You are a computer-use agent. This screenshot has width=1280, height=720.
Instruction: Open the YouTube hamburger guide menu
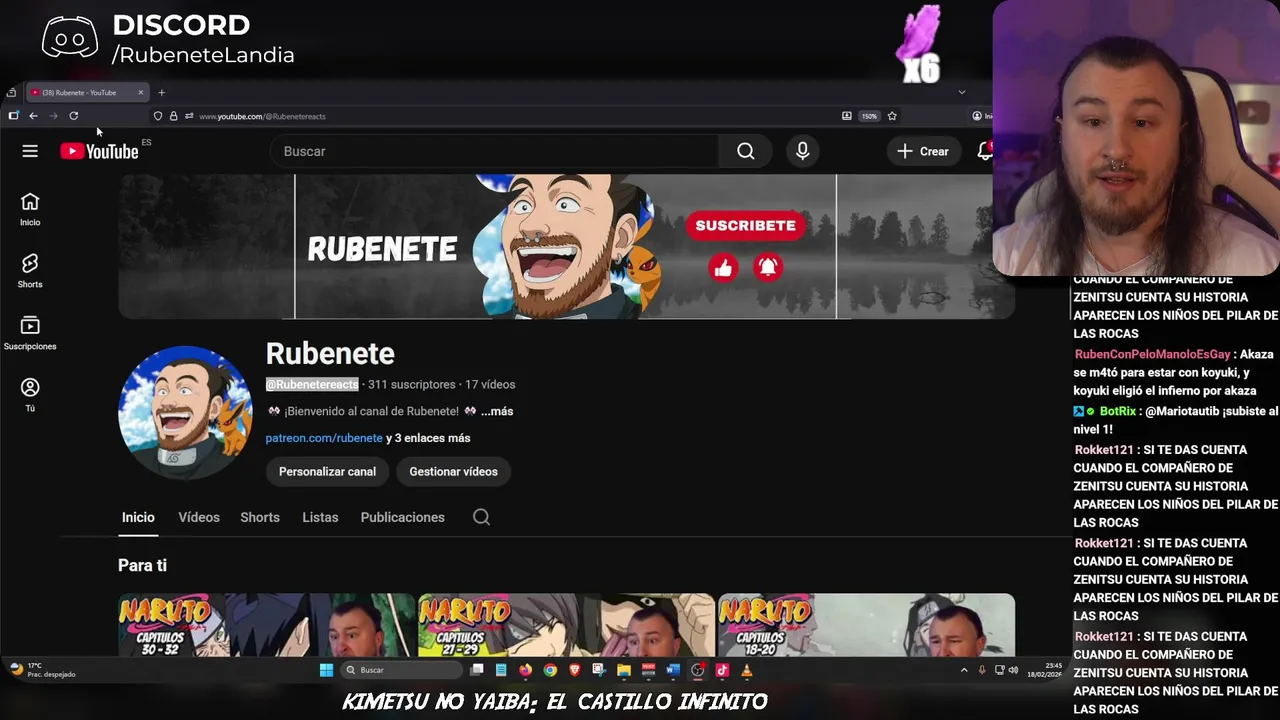(x=30, y=151)
